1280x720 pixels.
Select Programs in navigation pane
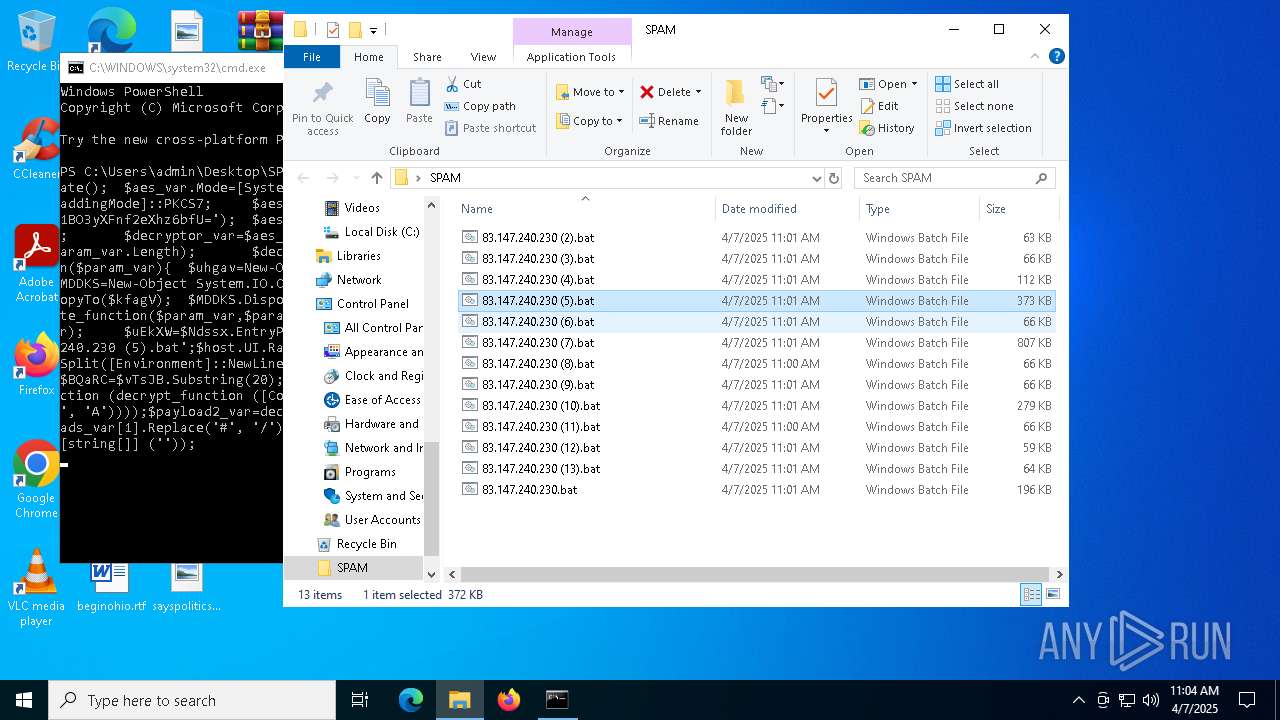tap(360, 472)
